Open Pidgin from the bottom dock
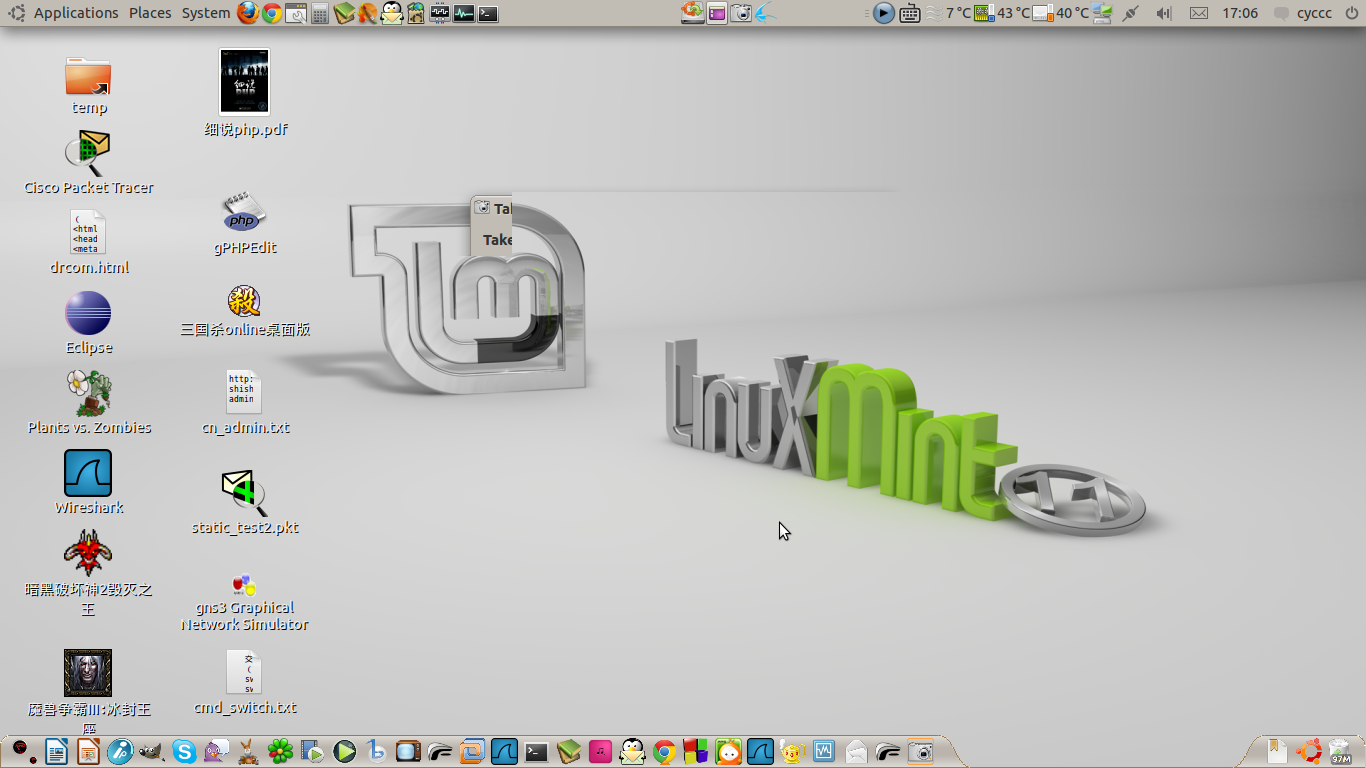 point(216,751)
